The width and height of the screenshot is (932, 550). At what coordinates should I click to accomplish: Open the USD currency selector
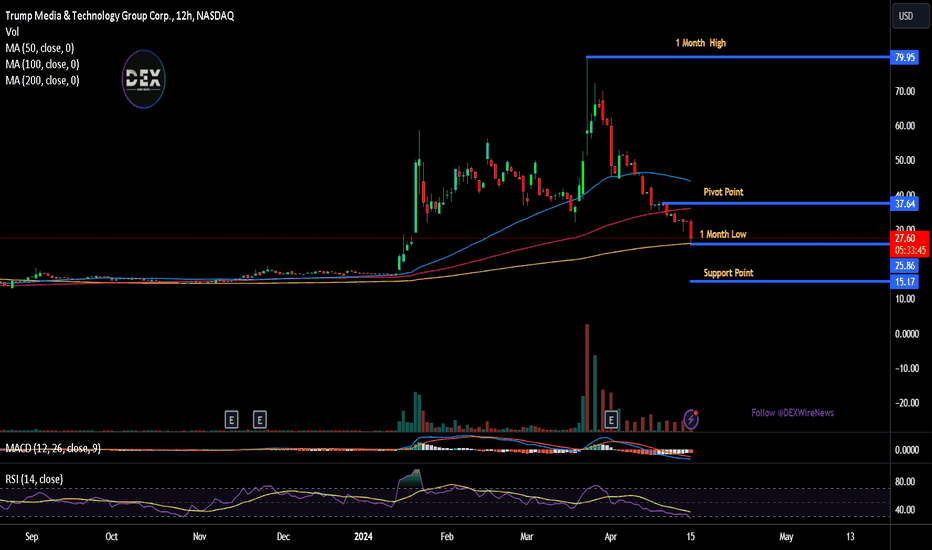tap(911, 16)
